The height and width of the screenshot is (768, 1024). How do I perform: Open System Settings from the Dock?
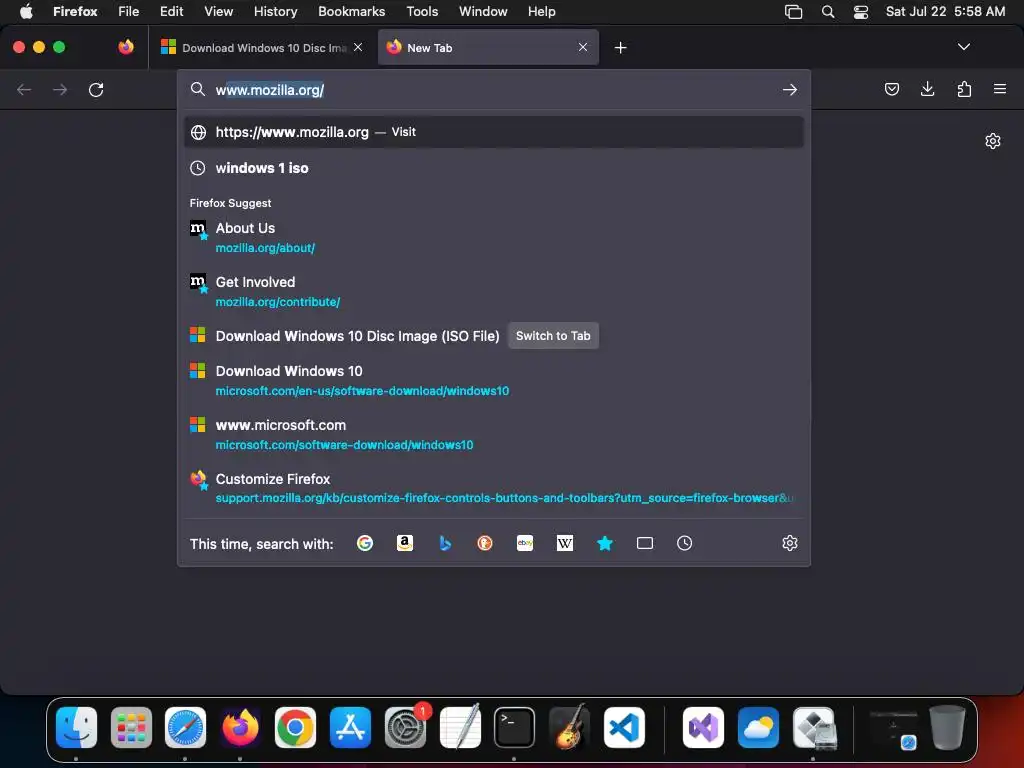[x=405, y=727]
